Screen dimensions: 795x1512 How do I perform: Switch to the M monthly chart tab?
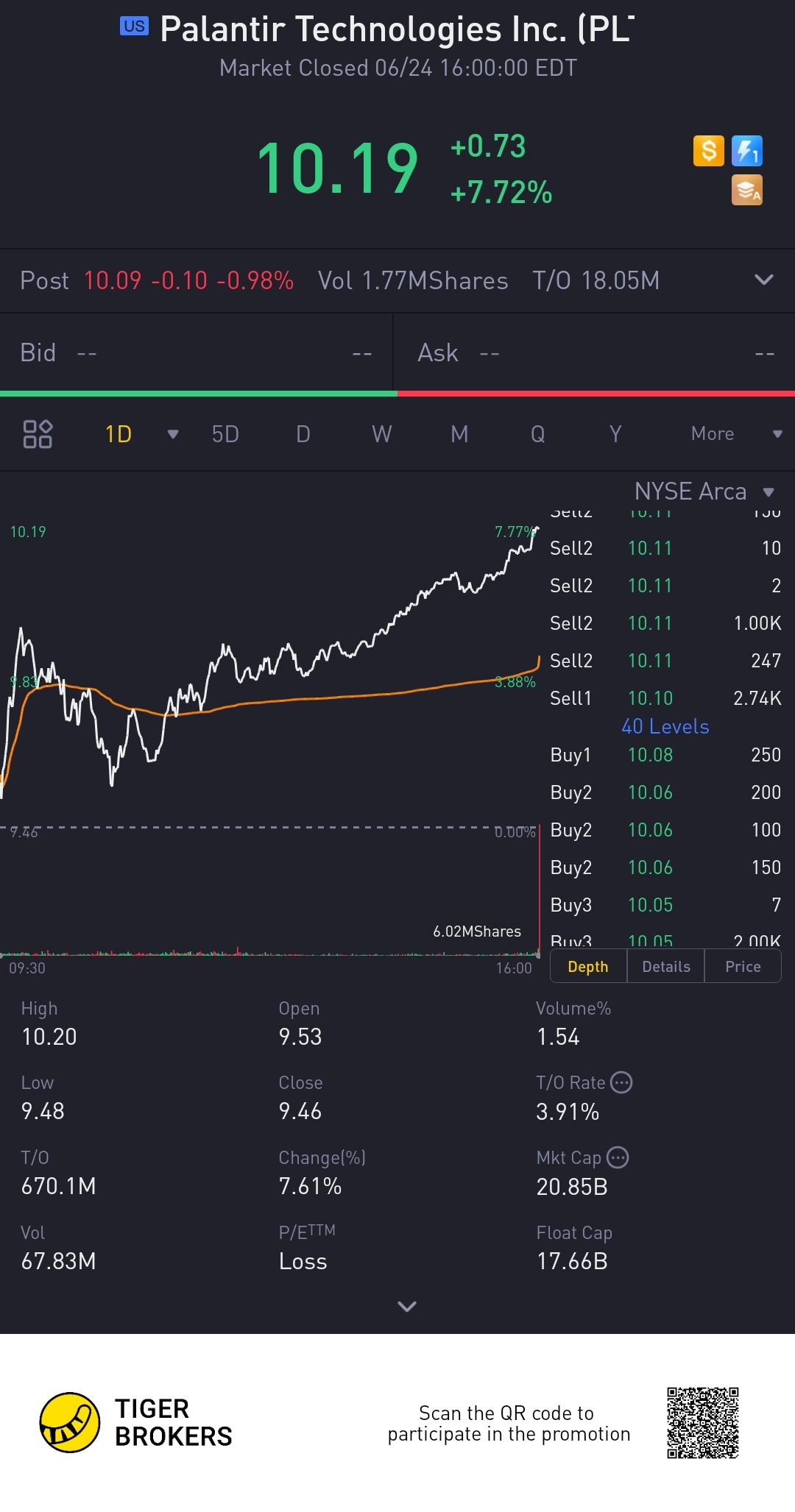(x=459, y=434)
